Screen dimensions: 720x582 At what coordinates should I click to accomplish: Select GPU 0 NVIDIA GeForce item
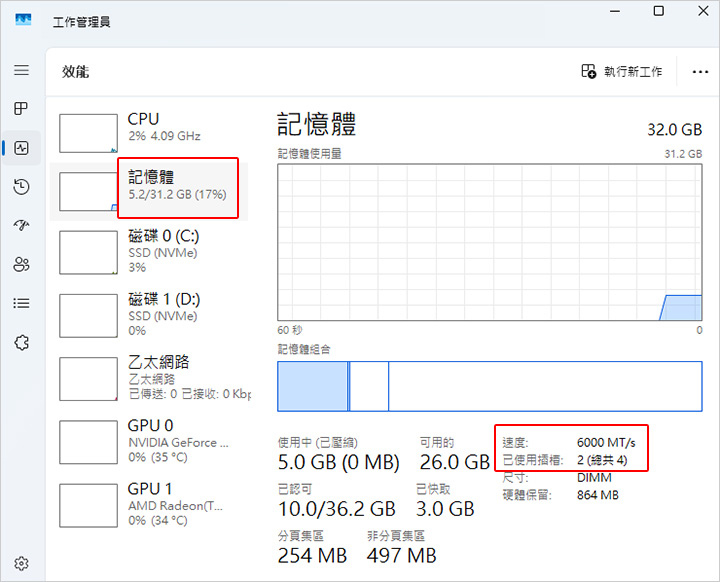(x=149, y=441)
